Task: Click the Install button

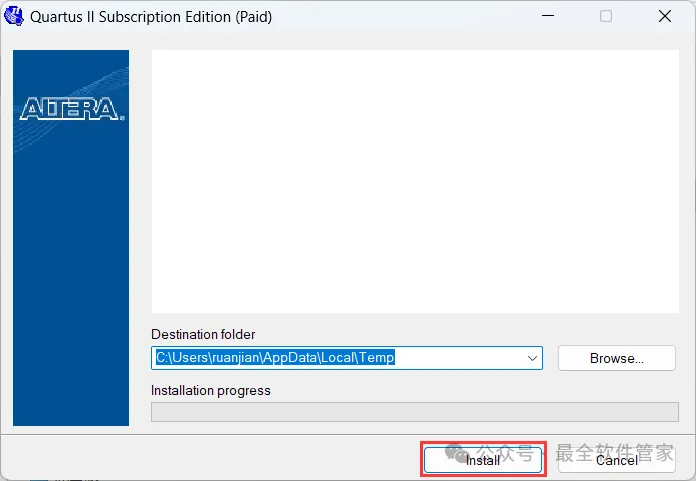Action: pyautogui.click(x=482, y=460)
